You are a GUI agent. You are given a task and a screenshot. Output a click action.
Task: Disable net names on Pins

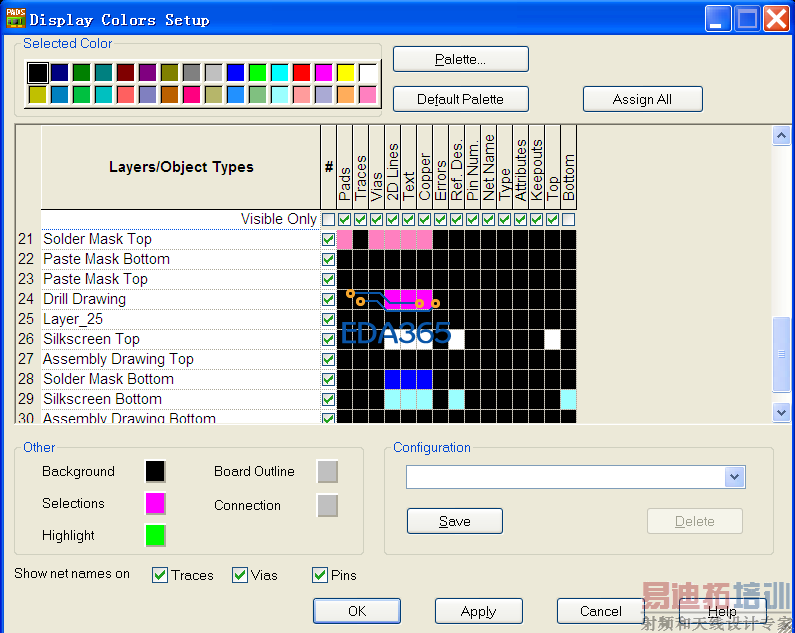[x=320, y=575]
